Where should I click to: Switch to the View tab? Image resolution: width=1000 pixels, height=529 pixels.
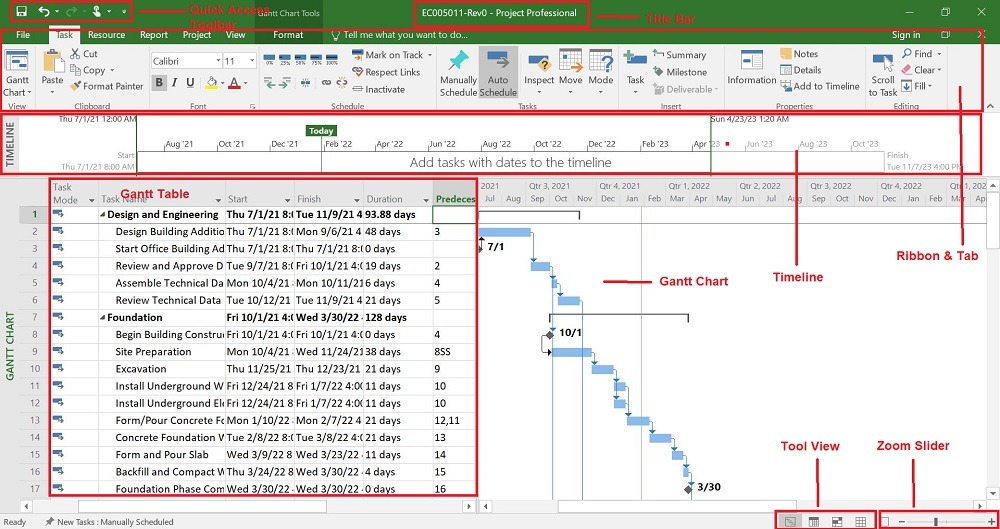coord(235,35)
